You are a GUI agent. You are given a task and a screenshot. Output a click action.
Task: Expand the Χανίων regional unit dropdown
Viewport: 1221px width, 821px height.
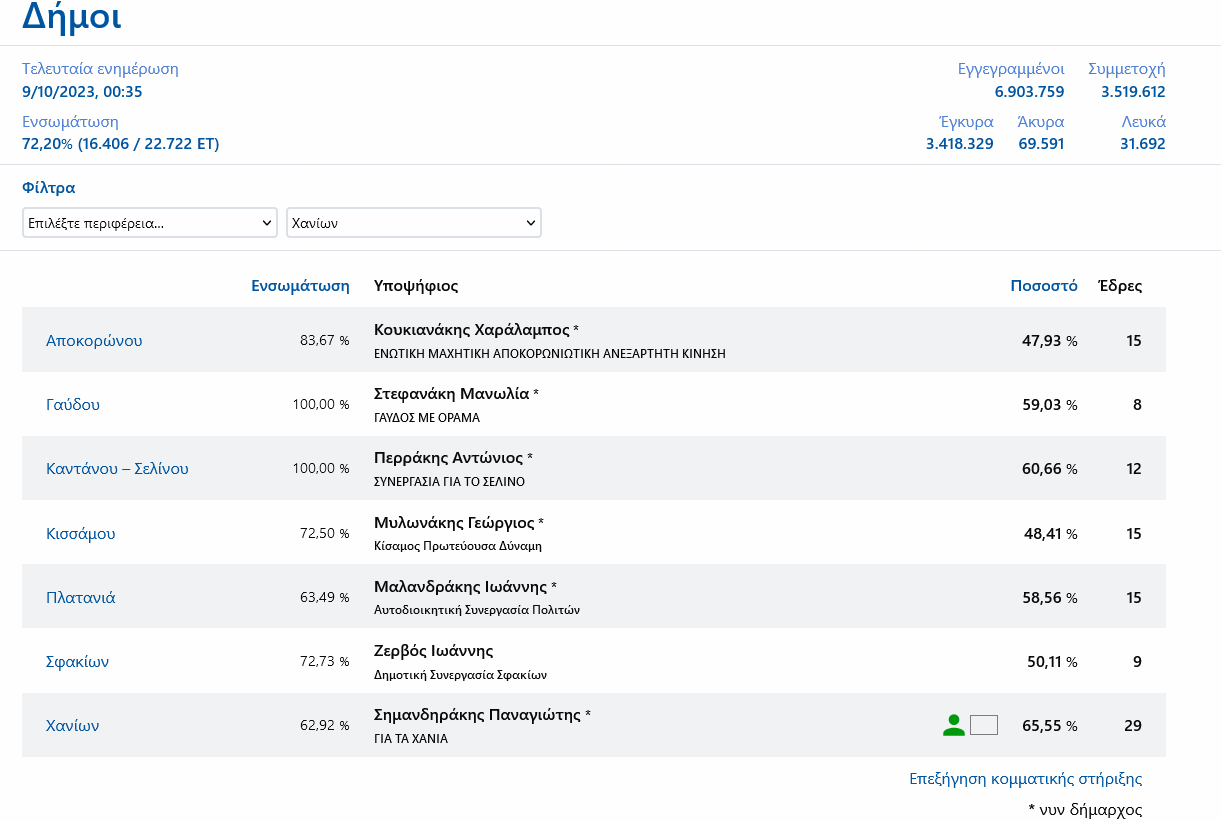(413, 223)
